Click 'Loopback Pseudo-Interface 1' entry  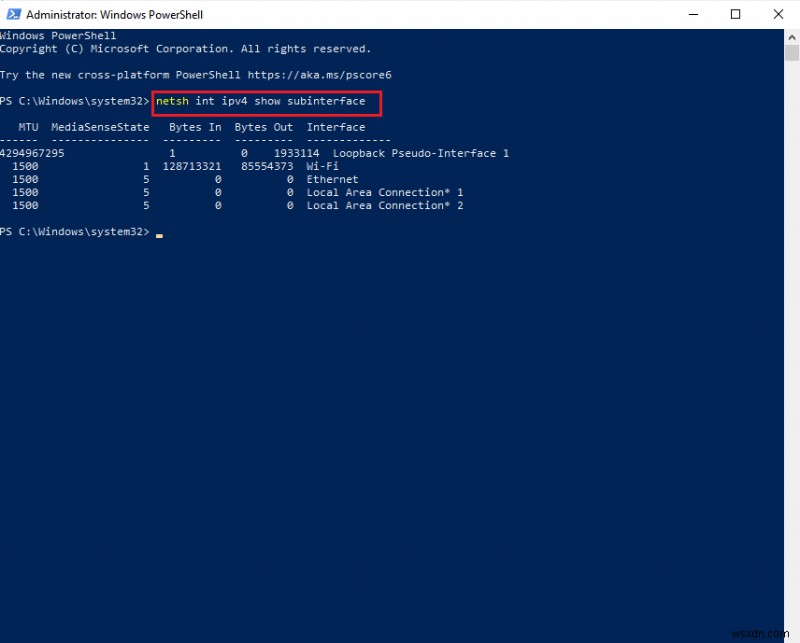(421, 153)
